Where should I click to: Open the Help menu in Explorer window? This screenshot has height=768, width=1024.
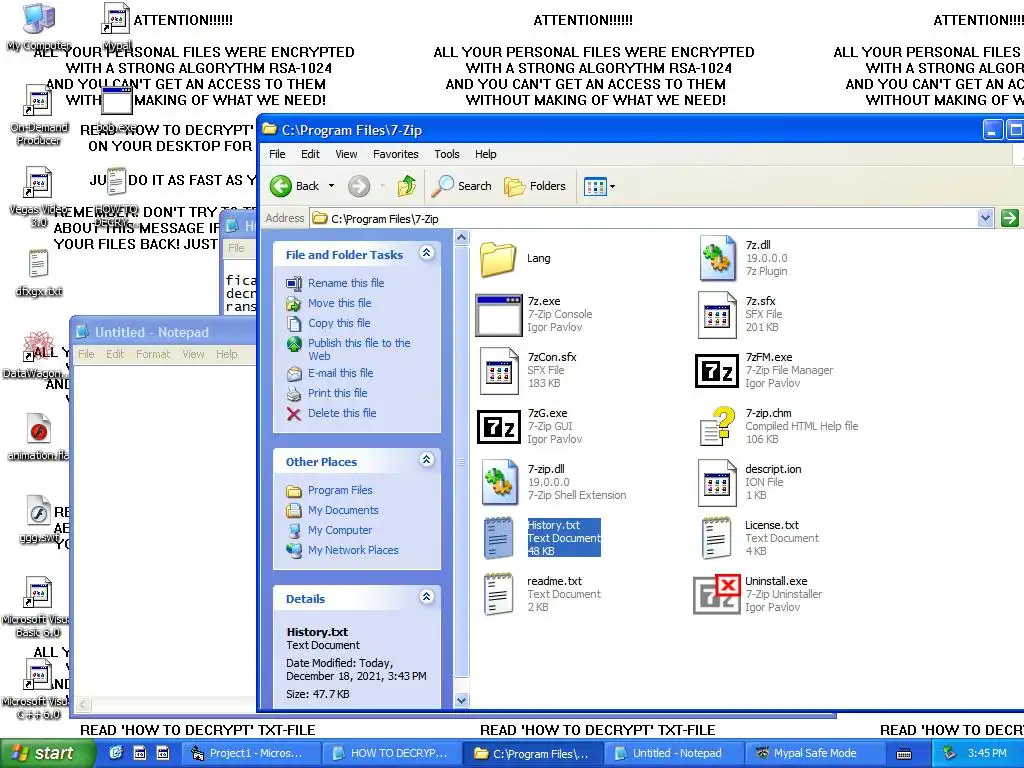[485, 154]
